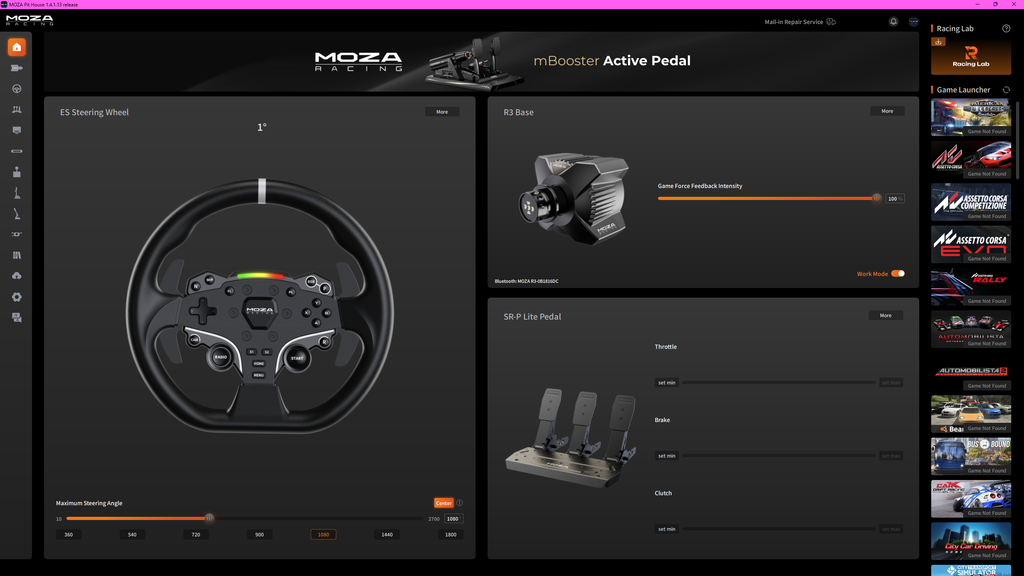
Task: Select Assetto Corsa EVO game thumbnail
Action: 970,244
